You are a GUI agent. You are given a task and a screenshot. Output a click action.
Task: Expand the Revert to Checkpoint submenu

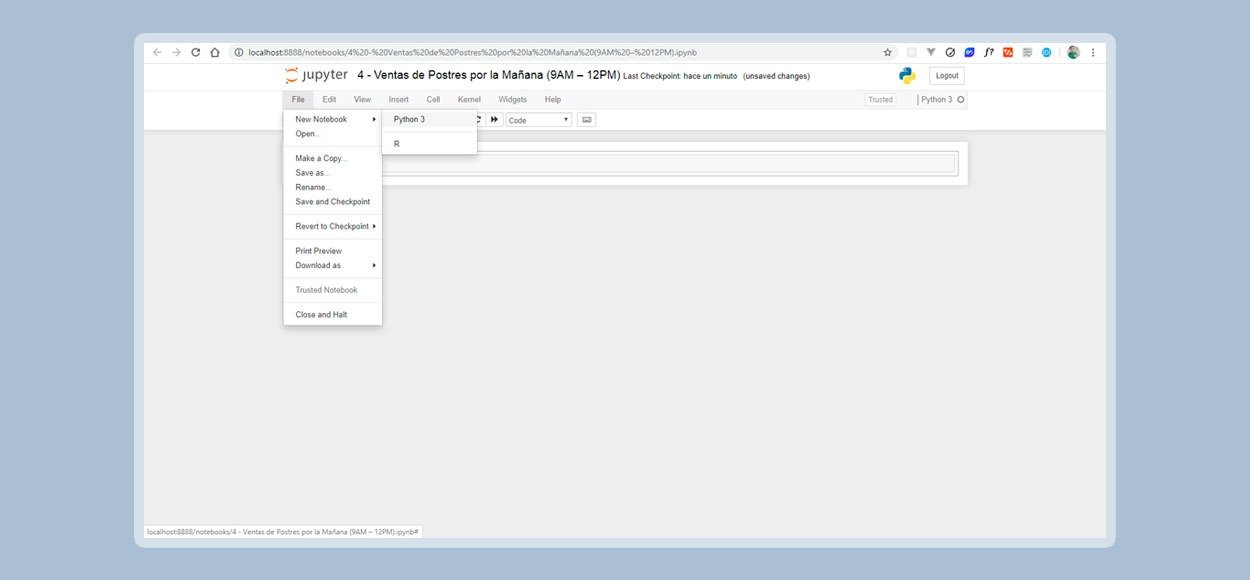point(335,226)
